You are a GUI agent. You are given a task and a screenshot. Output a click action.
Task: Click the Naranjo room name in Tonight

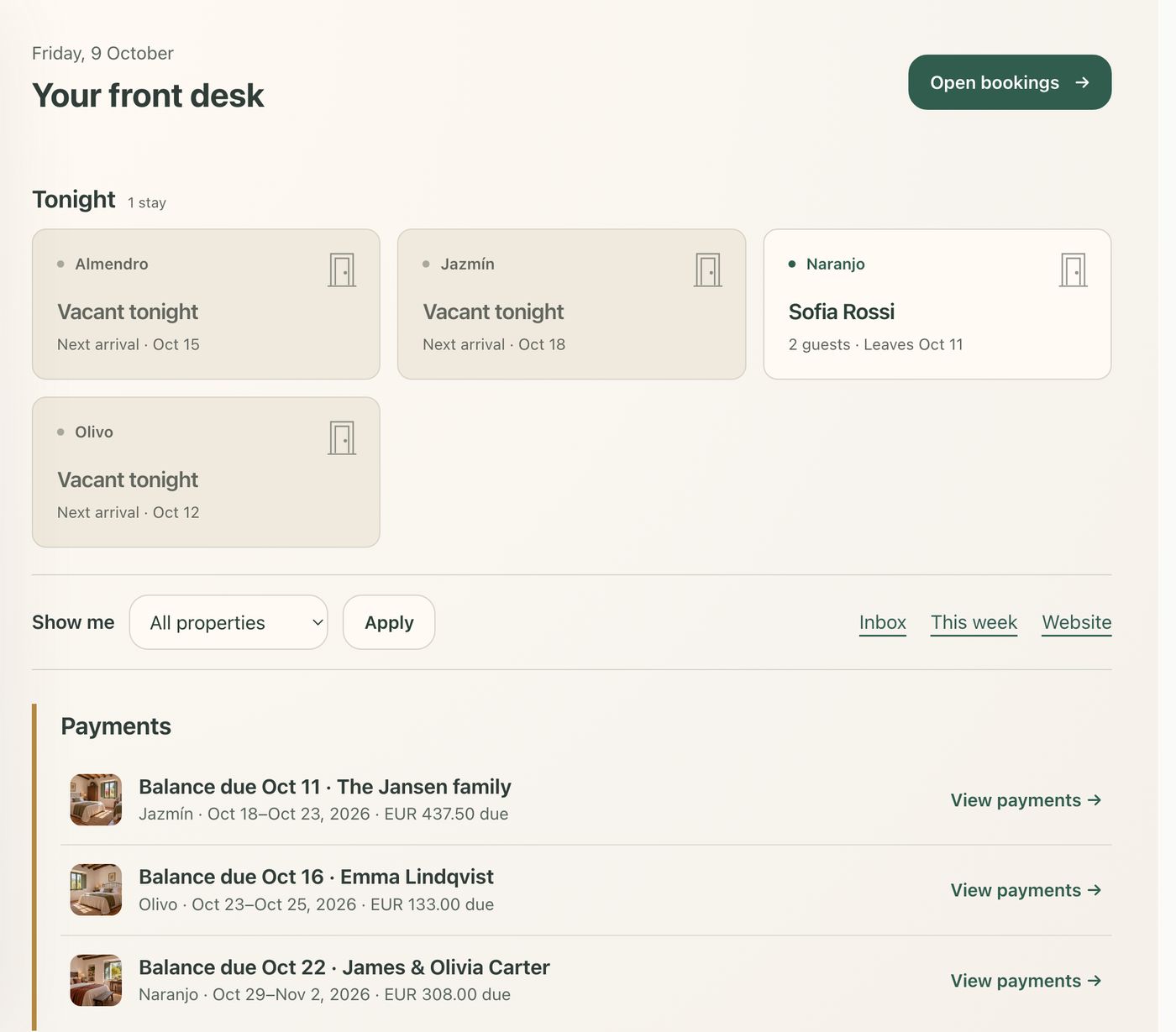point(836,264)
